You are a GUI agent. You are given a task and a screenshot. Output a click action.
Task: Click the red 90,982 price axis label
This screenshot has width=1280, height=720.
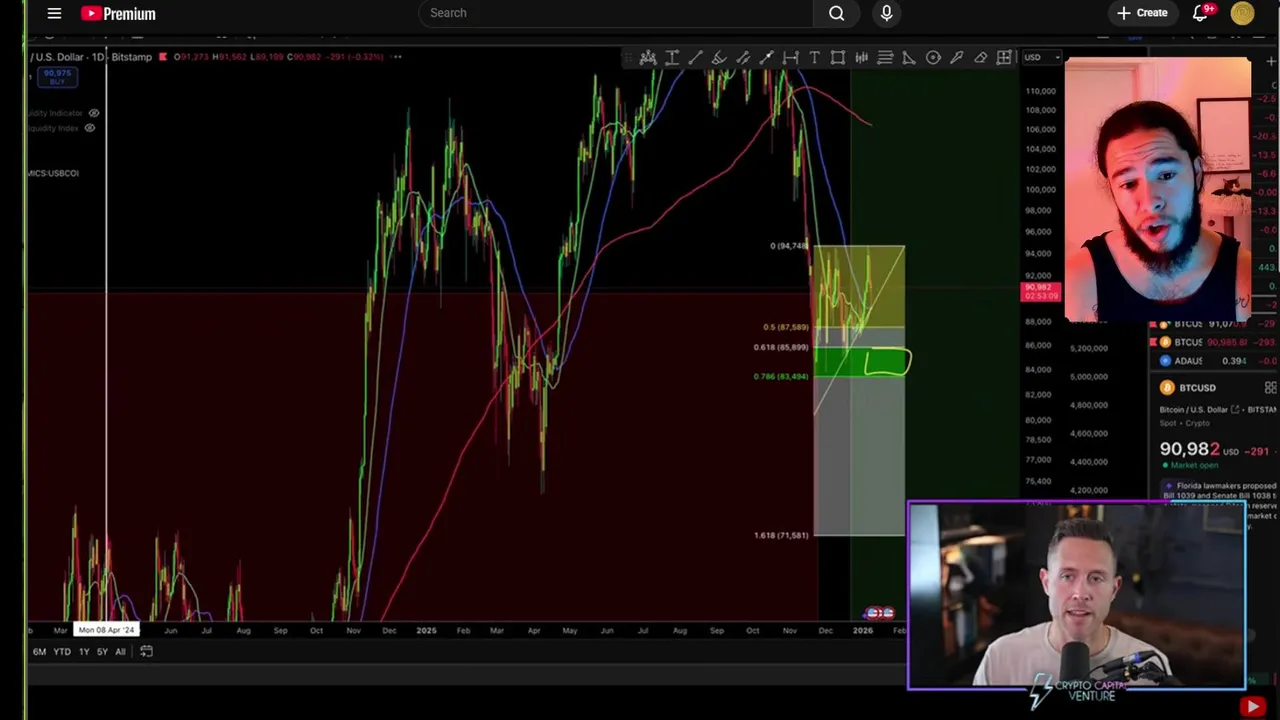[x=1041, y=292]
